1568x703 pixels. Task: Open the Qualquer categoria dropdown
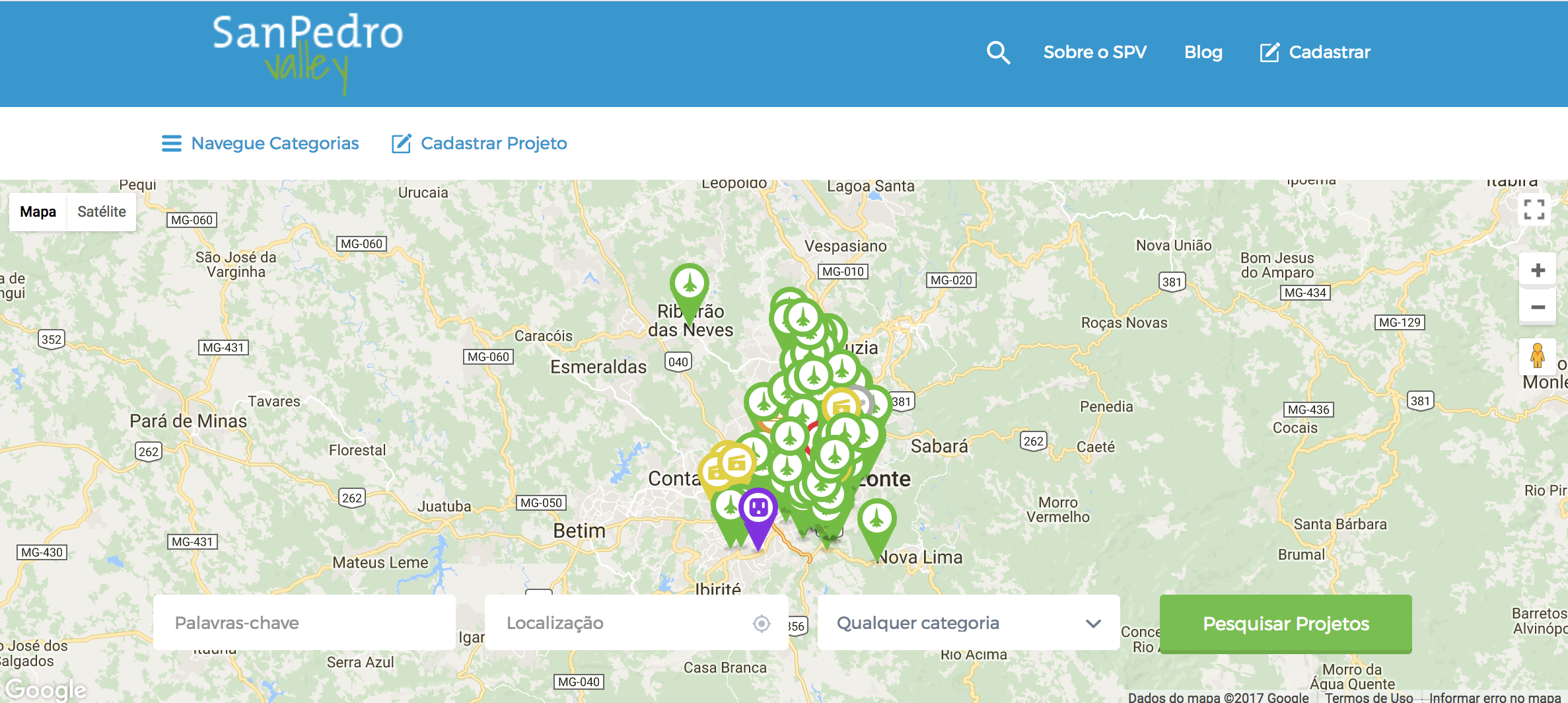tap(968, 623)
